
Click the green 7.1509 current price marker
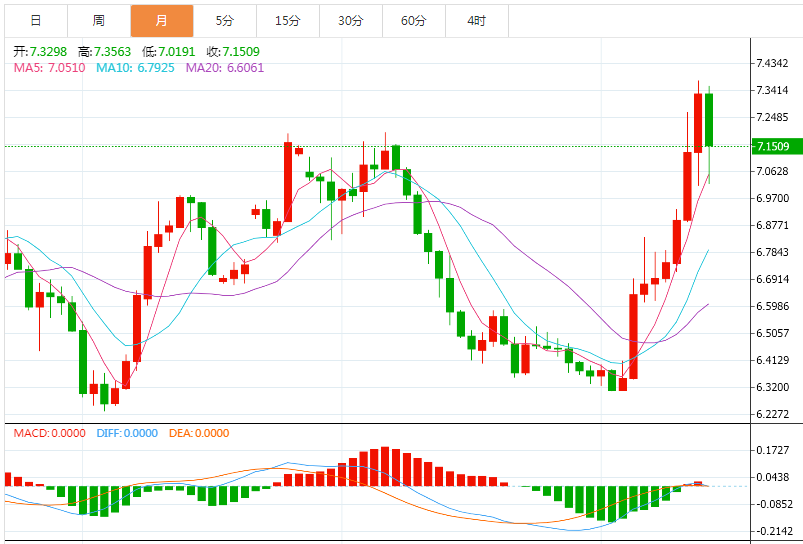coord(773,147)
